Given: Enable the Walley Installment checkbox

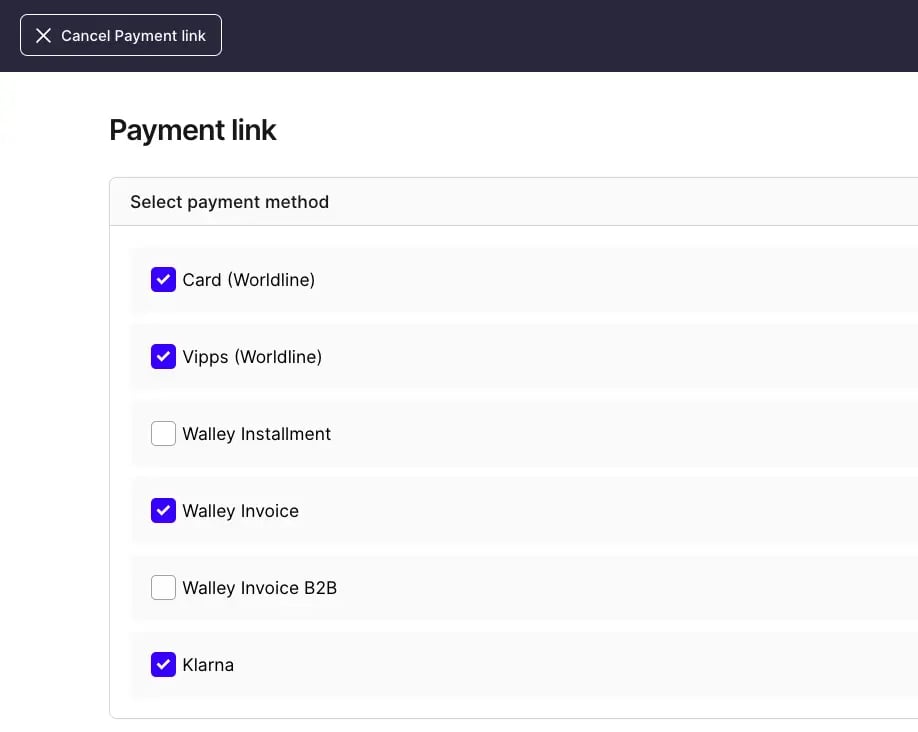Looking at the screenshot, I should [163, 433].
